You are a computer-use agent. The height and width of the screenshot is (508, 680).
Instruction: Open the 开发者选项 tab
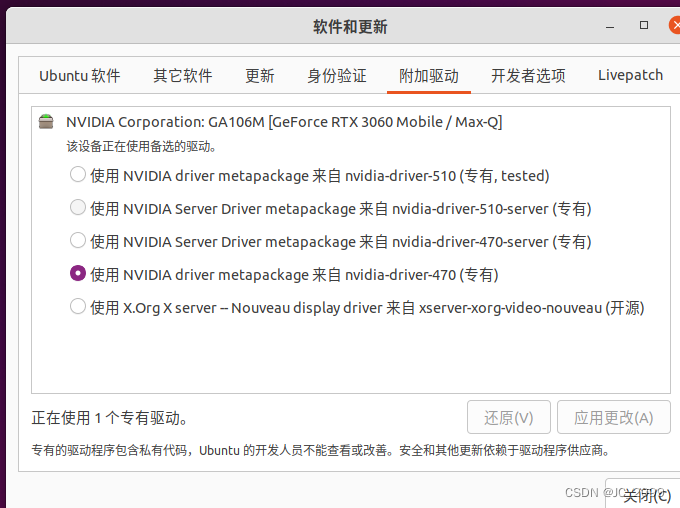528,75
